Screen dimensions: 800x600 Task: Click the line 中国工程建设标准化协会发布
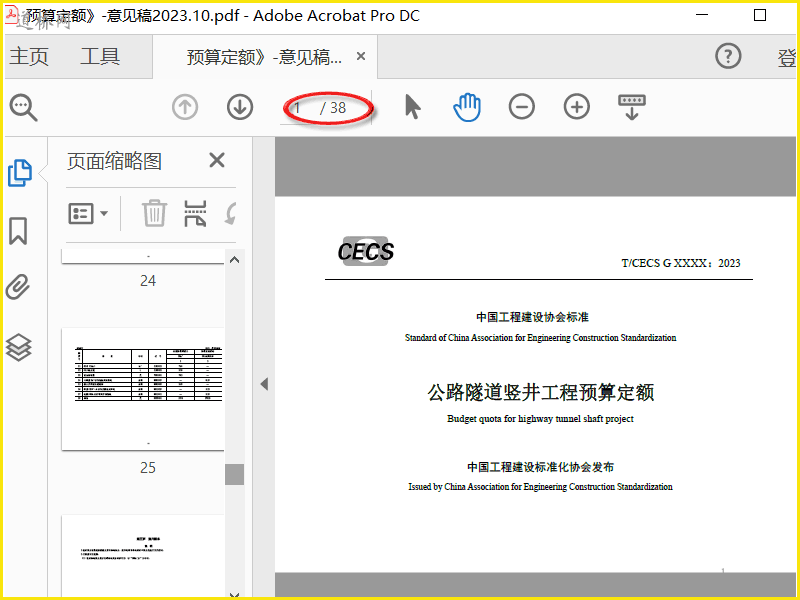pyautogui.click(x=540, y=467)
